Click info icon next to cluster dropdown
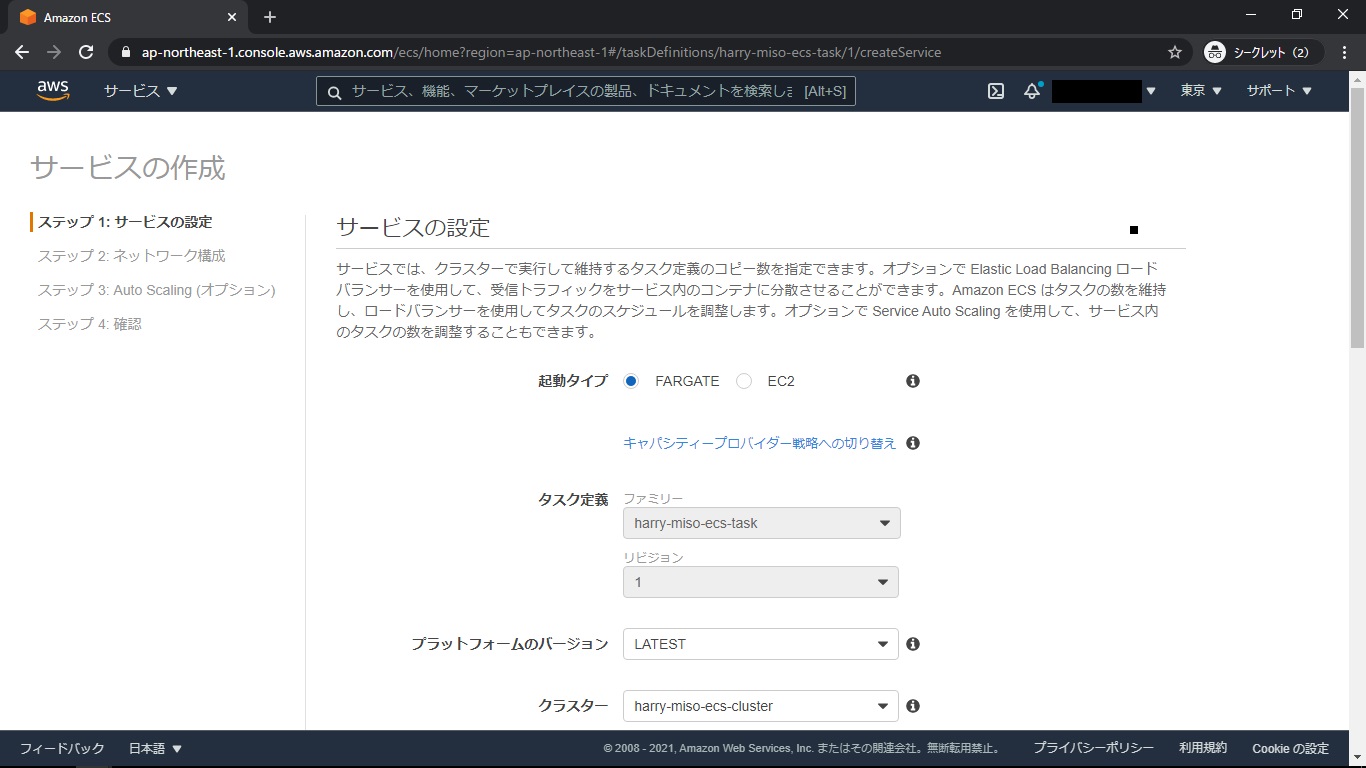1366x768 pixels. coord(912,706)
